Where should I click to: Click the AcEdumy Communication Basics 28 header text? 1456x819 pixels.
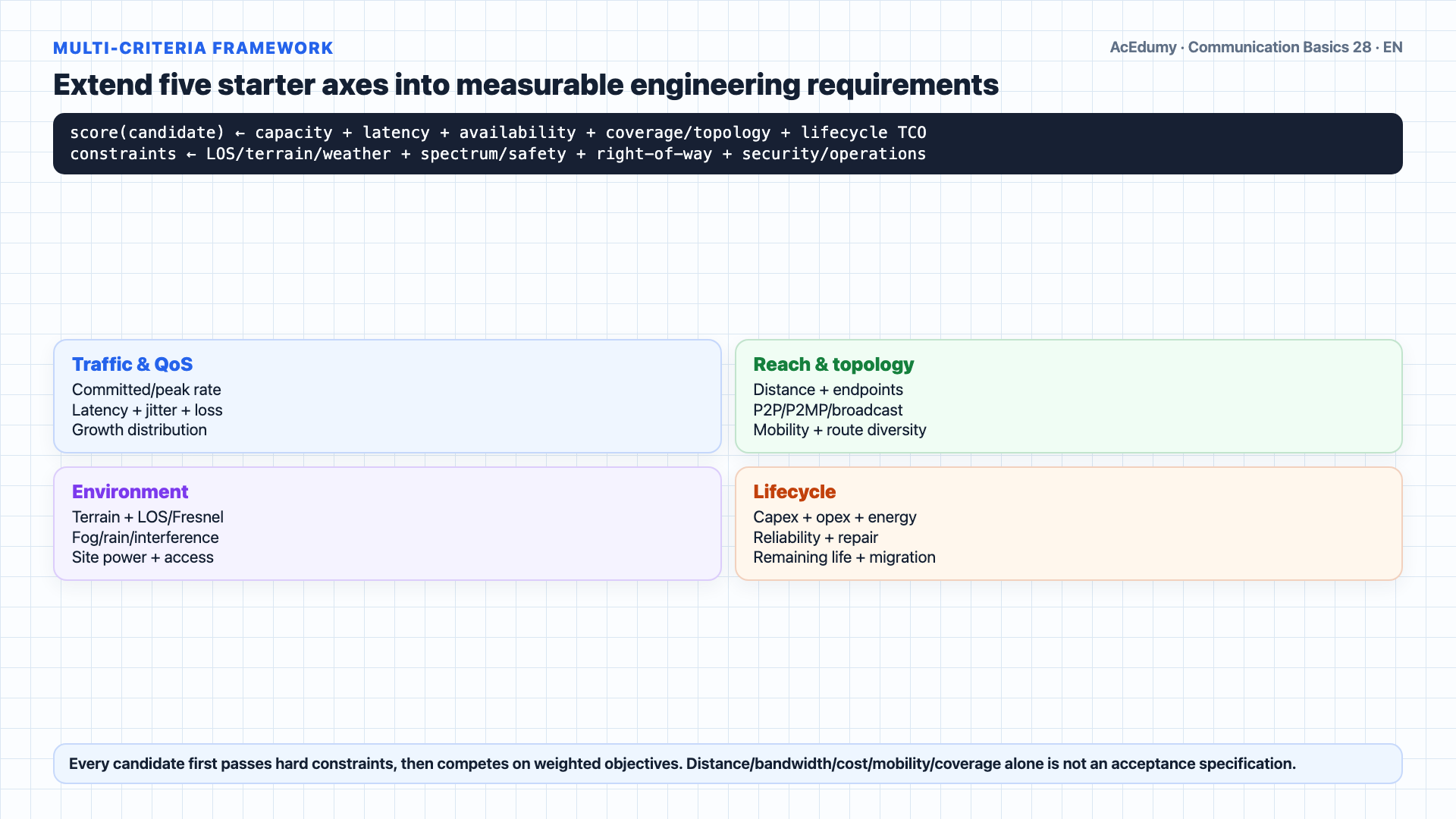click(x=1256, y=47)
